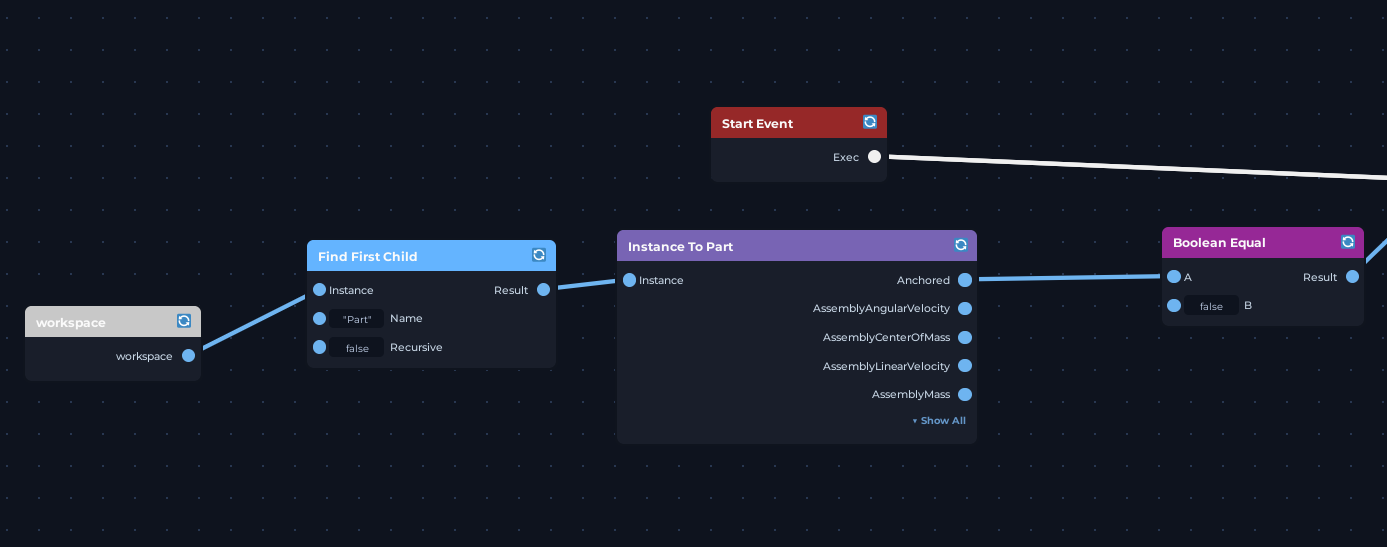
Task: Click the Recursive input pin
Action: pos(319,347)
